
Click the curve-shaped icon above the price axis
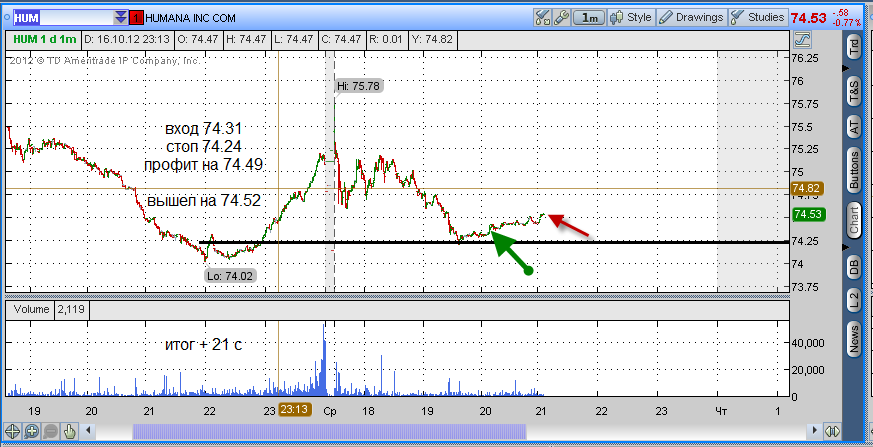pyautogui.click(x=802, y=40)
